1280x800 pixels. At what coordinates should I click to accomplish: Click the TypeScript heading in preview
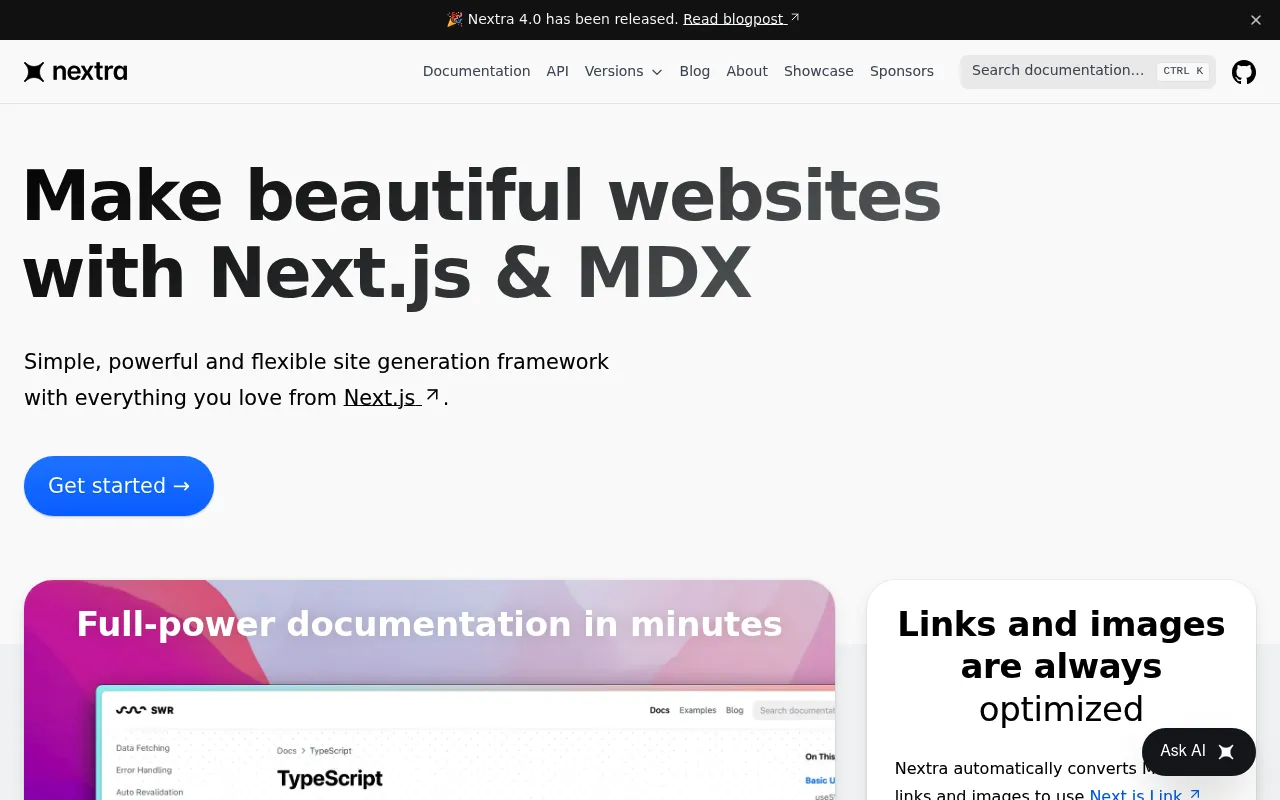click(x=330, y=778)
